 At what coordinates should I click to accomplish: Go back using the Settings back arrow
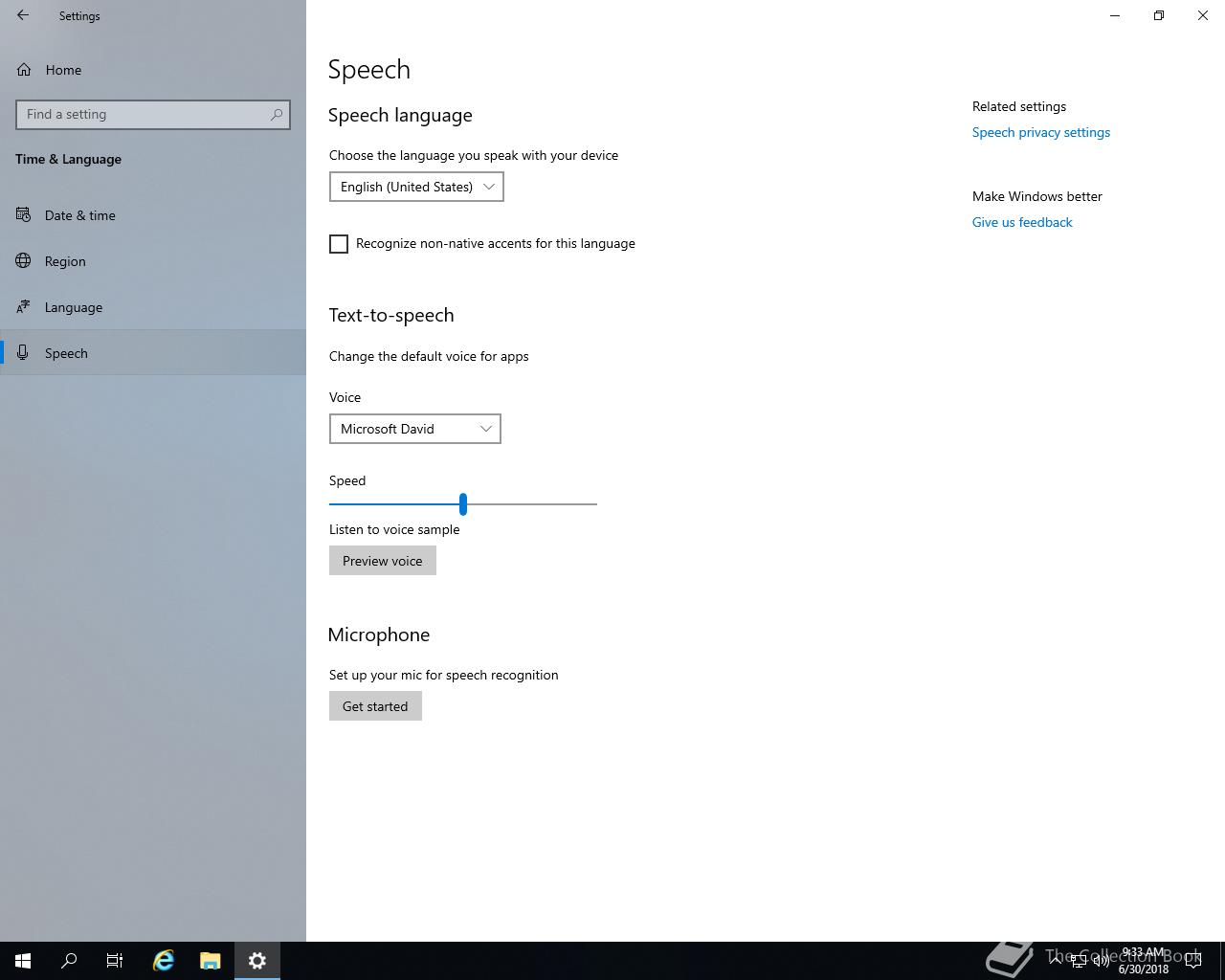click(x=23, y=15)
